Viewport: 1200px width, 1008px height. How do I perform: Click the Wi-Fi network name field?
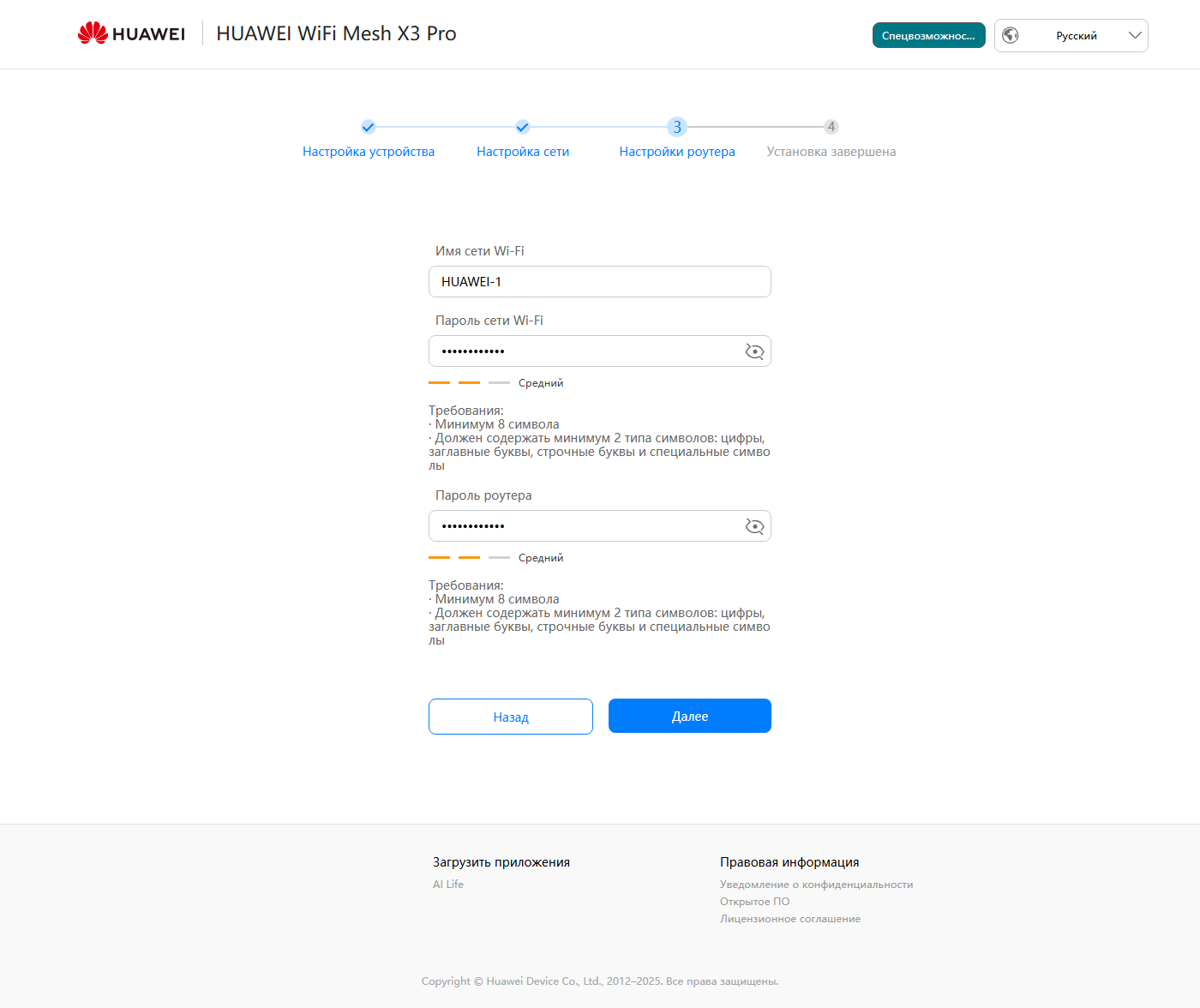pyautogui.click(x=599, y=282)
